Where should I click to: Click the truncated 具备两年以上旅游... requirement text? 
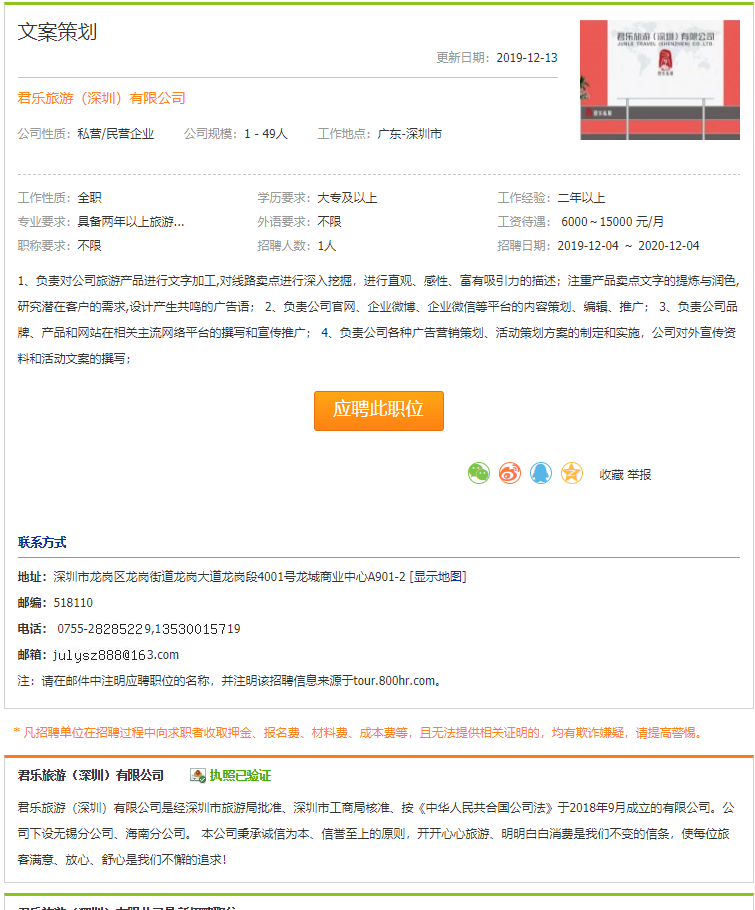click(x=131, y=221)
